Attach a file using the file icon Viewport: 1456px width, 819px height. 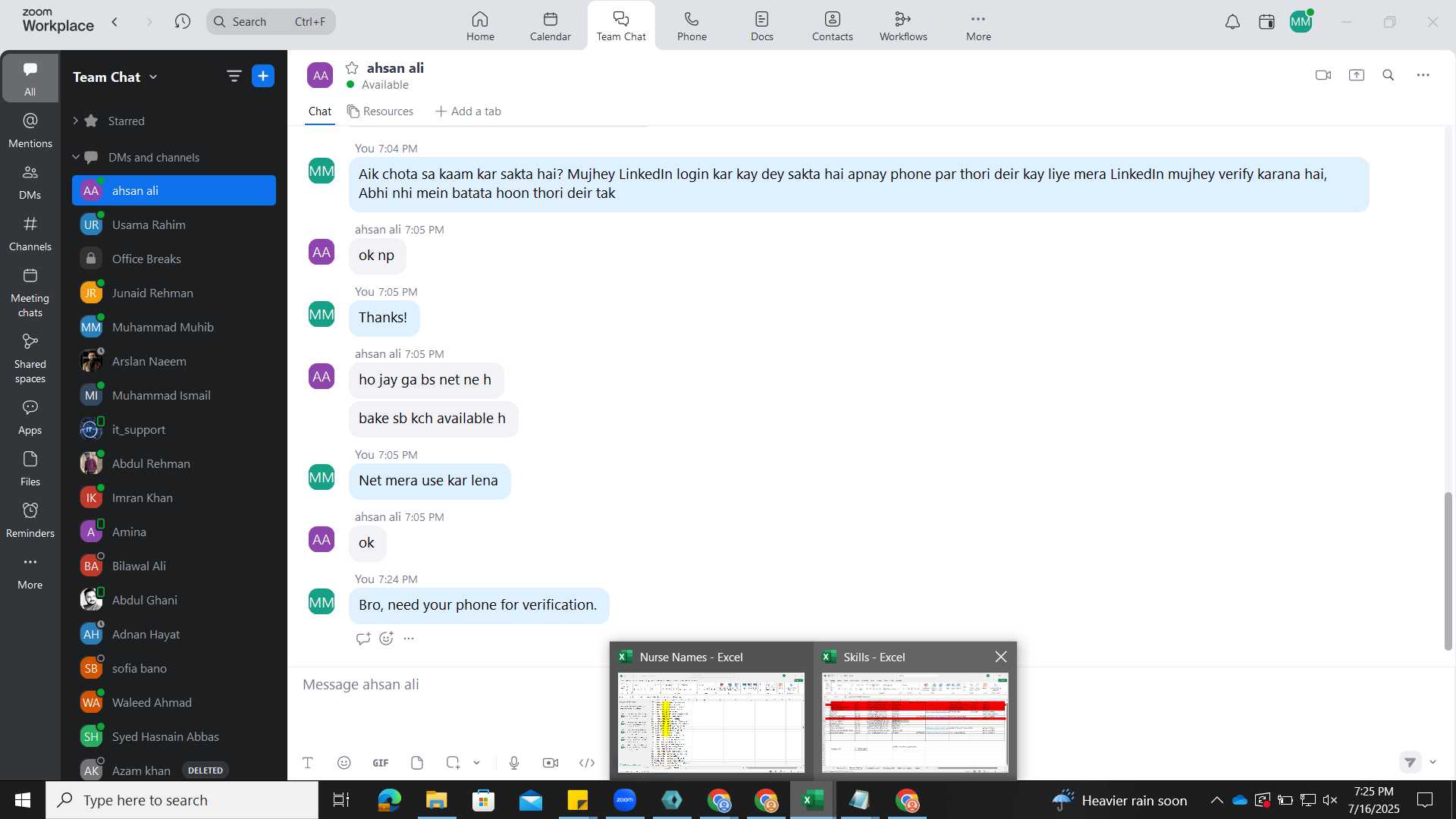tap(417, 763)
